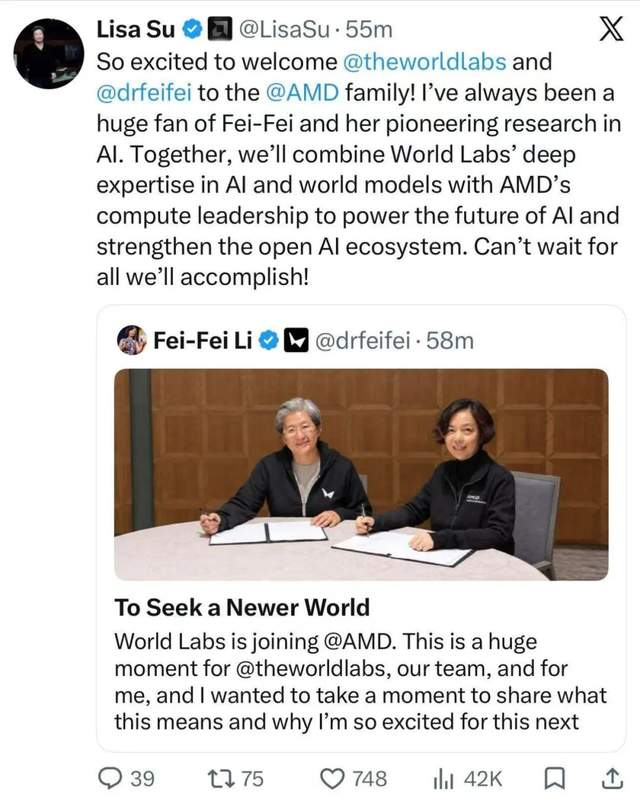Like the post with the heart icon

tap(332, 779)
